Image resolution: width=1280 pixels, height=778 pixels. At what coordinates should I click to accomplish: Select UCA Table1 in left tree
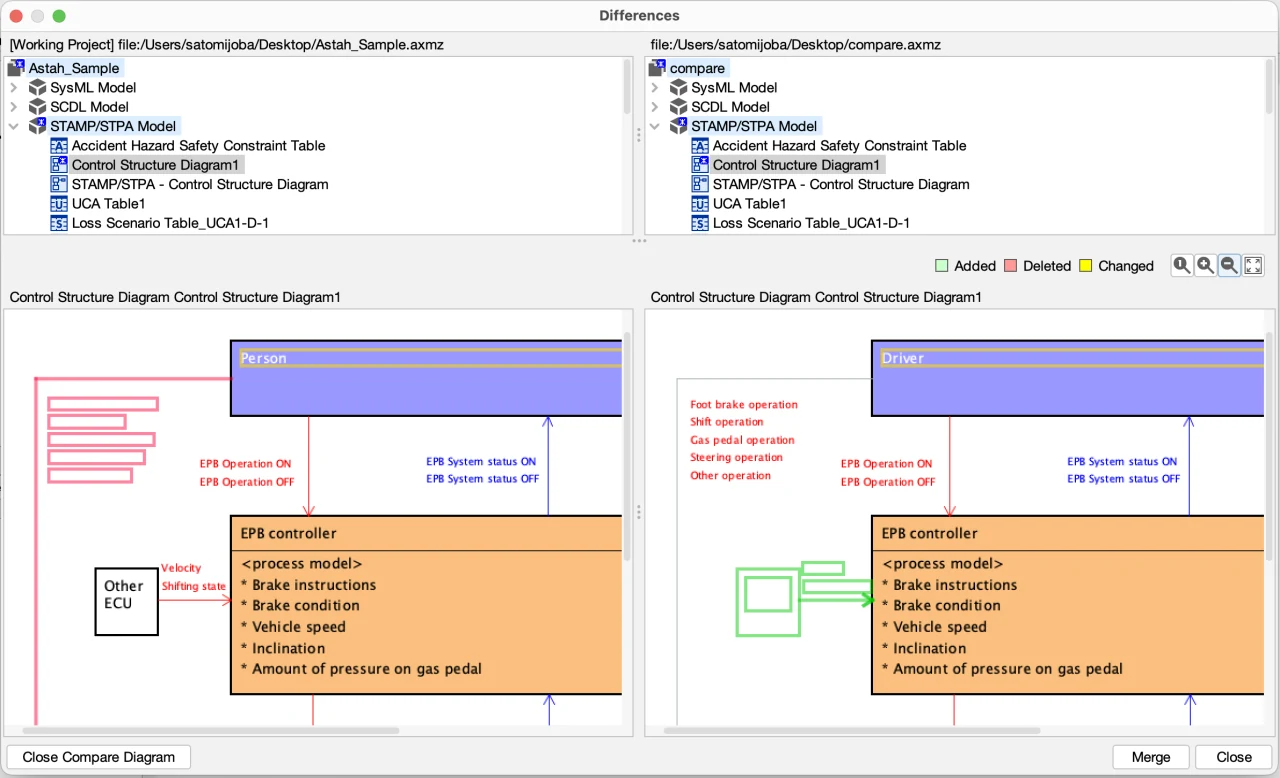(108, 203)
